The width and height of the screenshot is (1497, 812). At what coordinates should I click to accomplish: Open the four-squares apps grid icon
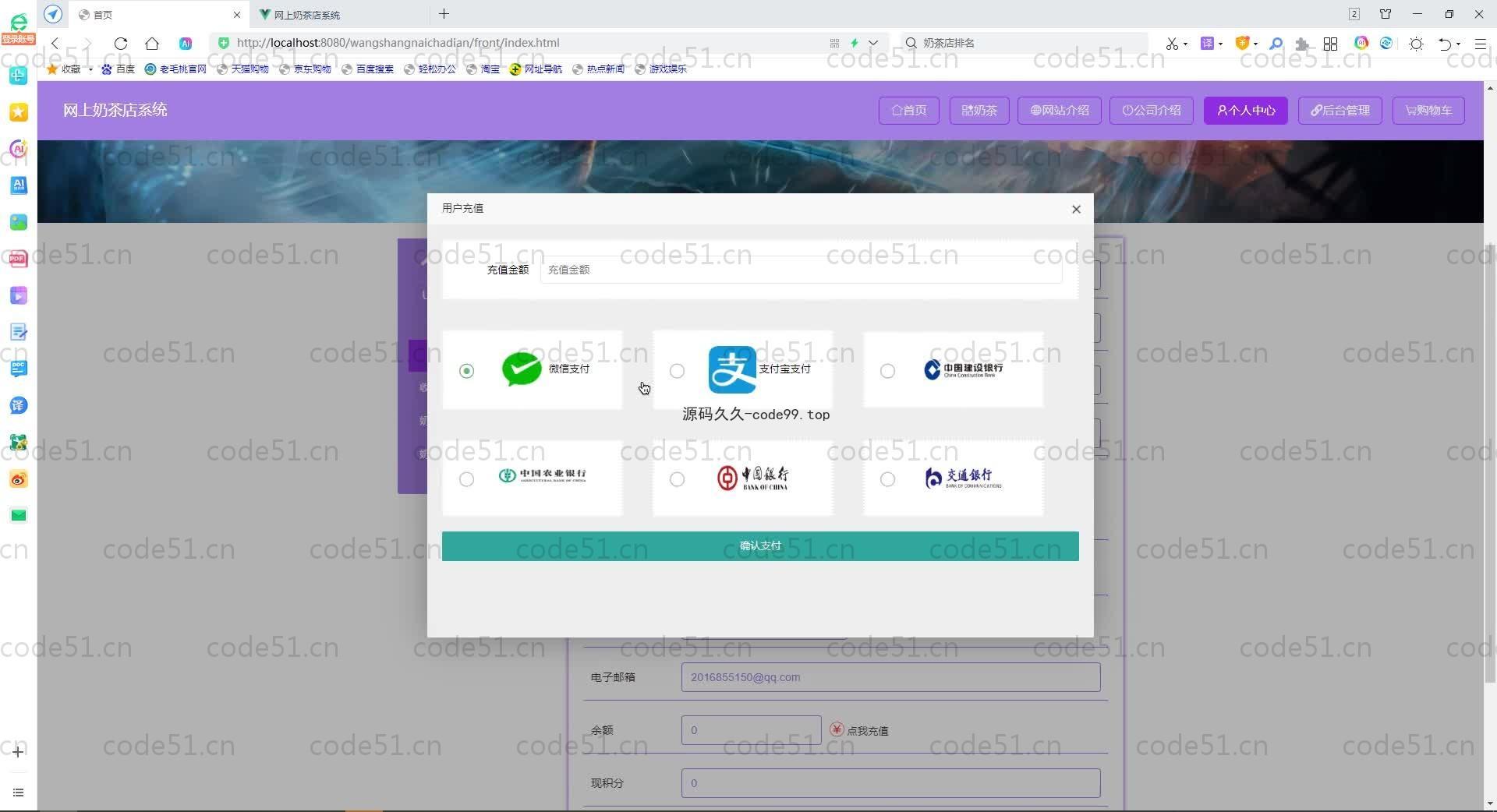1331,44
